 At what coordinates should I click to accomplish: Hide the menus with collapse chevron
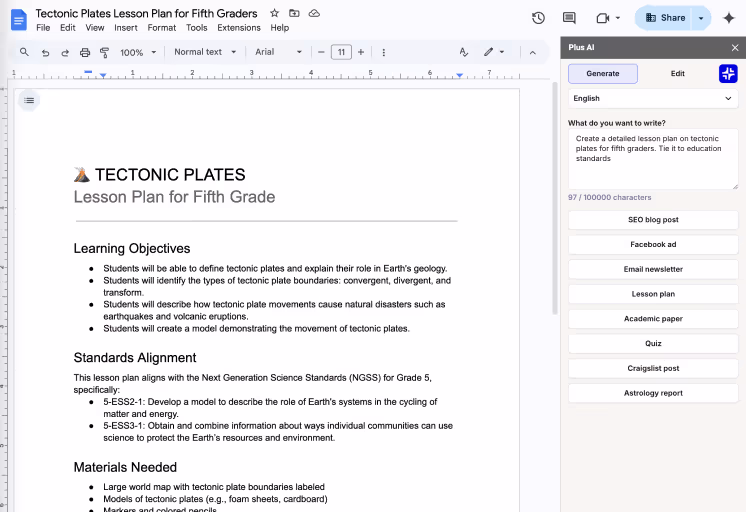533,52
